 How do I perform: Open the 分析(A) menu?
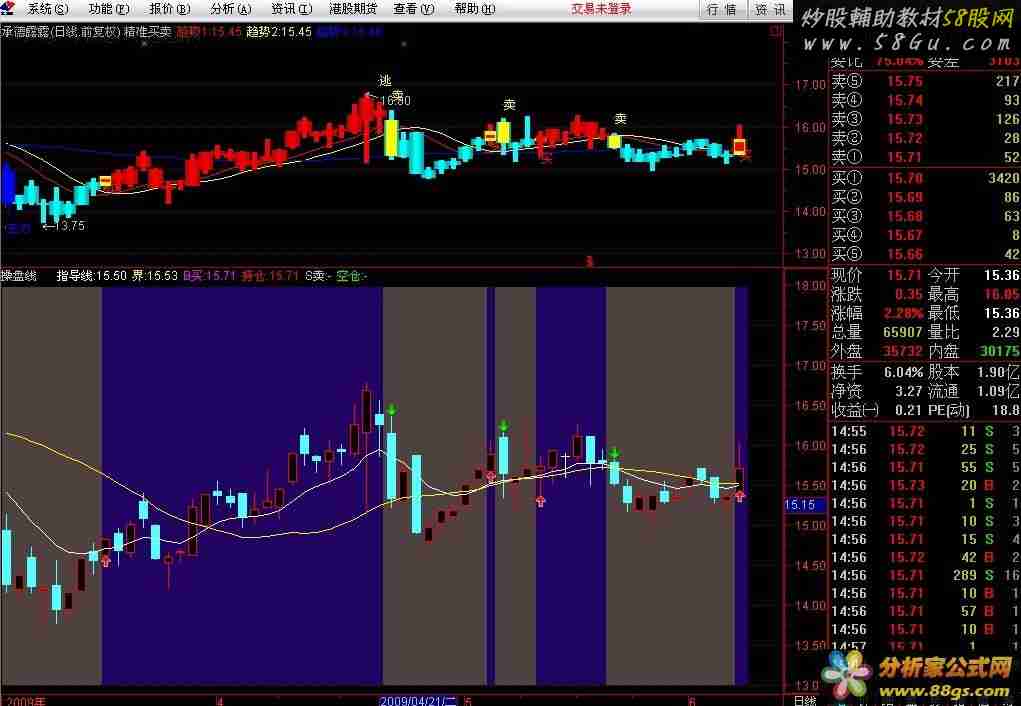[x=231, y=9]
